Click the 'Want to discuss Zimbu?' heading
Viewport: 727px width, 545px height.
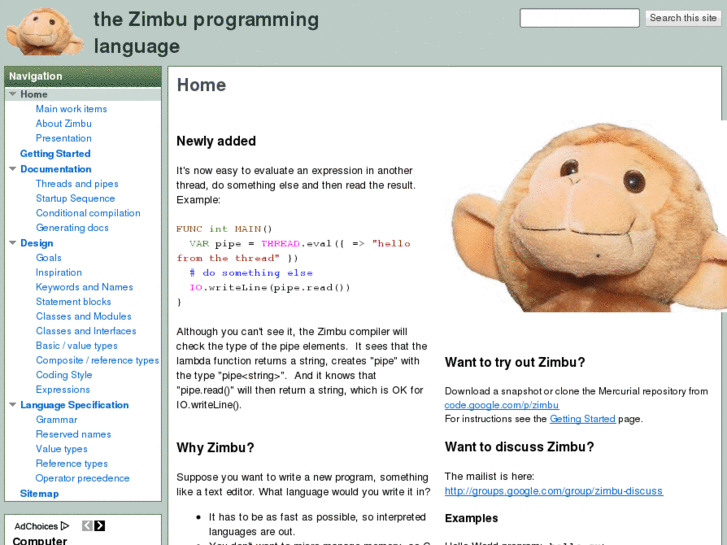click(x=519, y=447)
